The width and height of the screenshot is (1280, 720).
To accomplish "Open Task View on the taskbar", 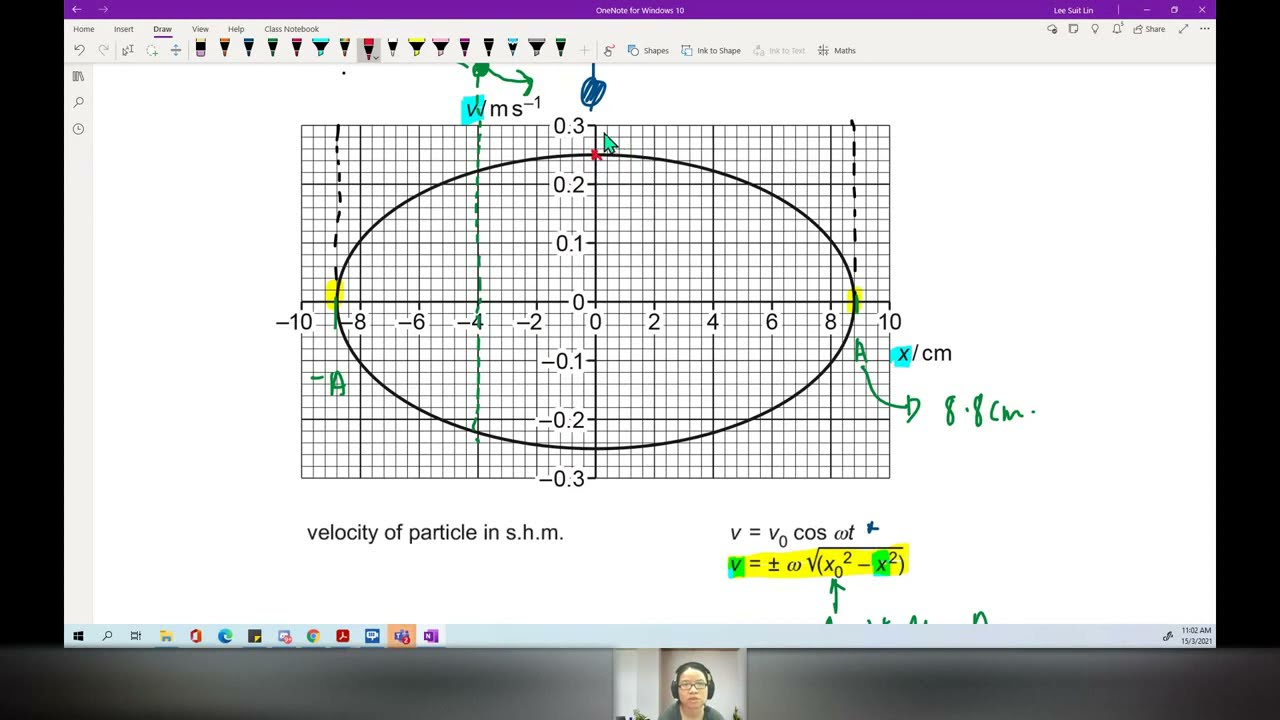I will click(136, 636).
